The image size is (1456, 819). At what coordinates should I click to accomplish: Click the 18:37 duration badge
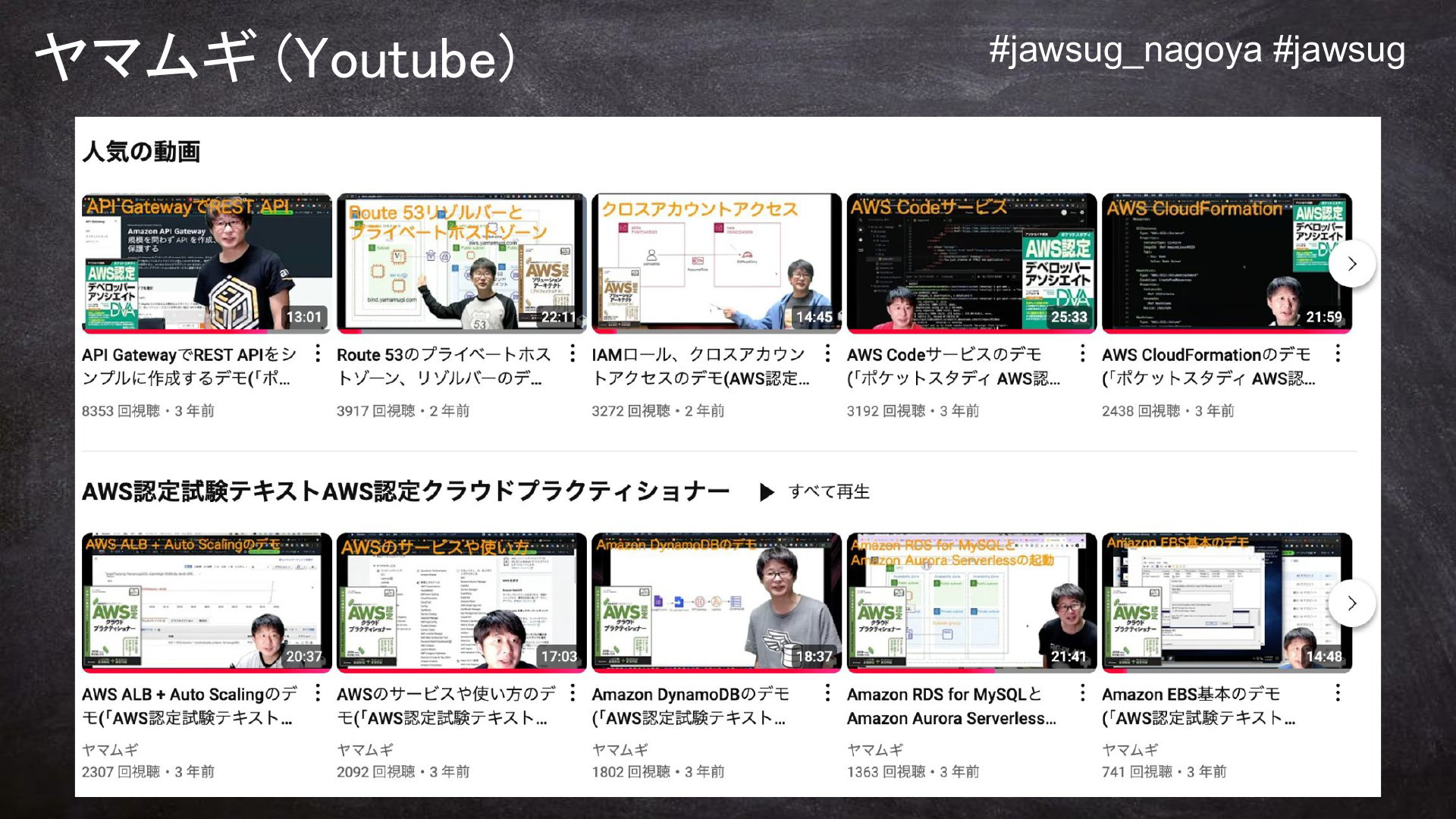click(x=814, y=657)
